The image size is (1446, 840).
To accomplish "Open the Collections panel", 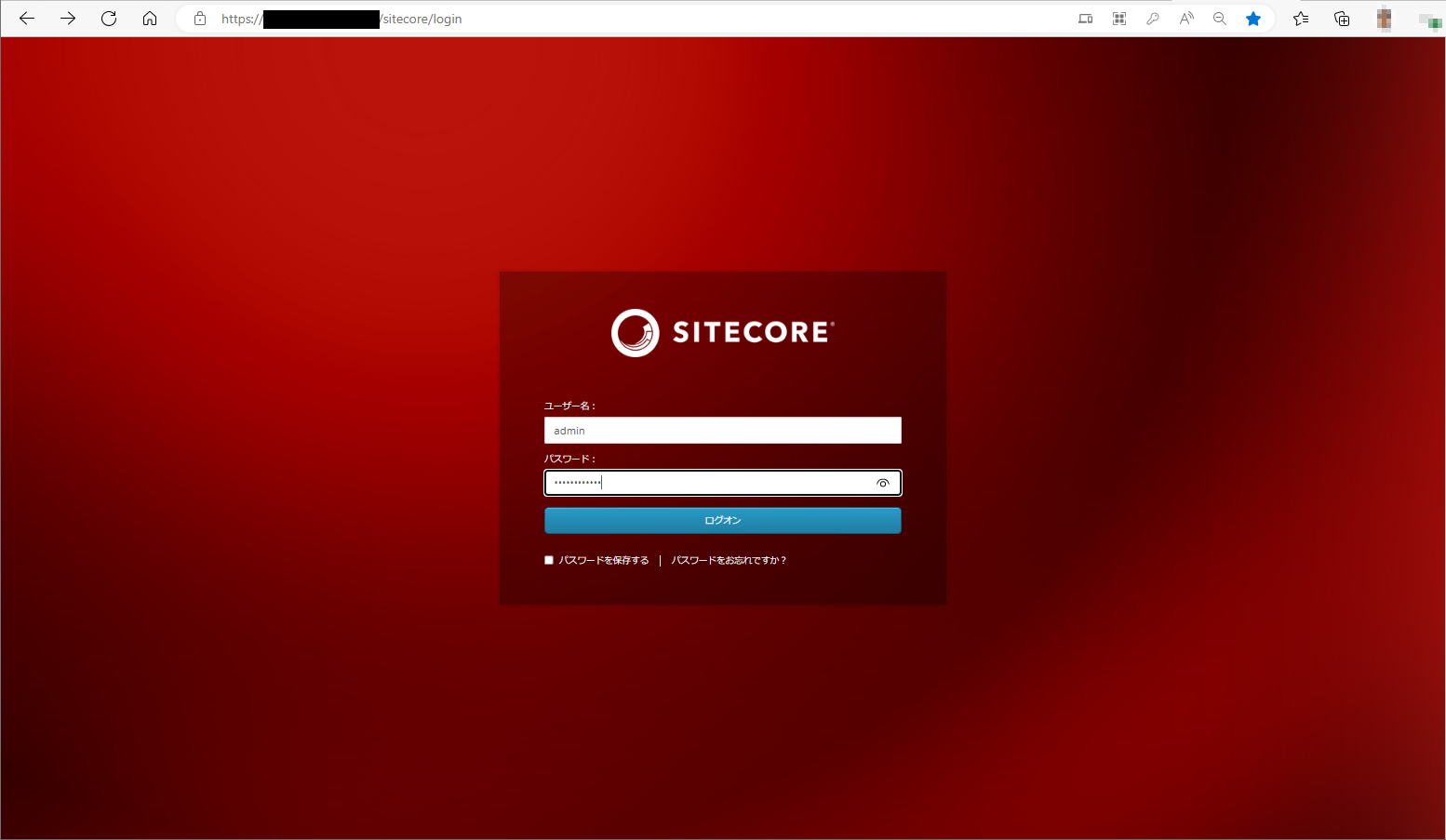I will coord(1342,19).
